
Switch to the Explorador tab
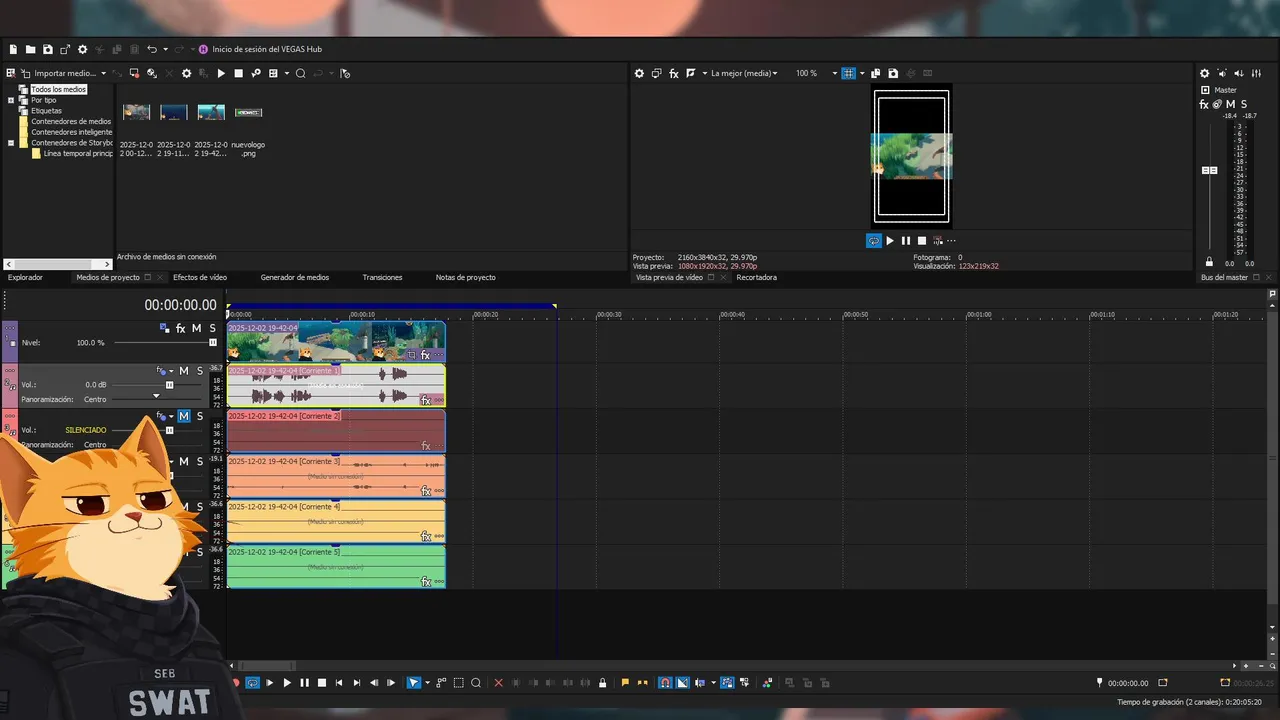(x=25, y=277)
